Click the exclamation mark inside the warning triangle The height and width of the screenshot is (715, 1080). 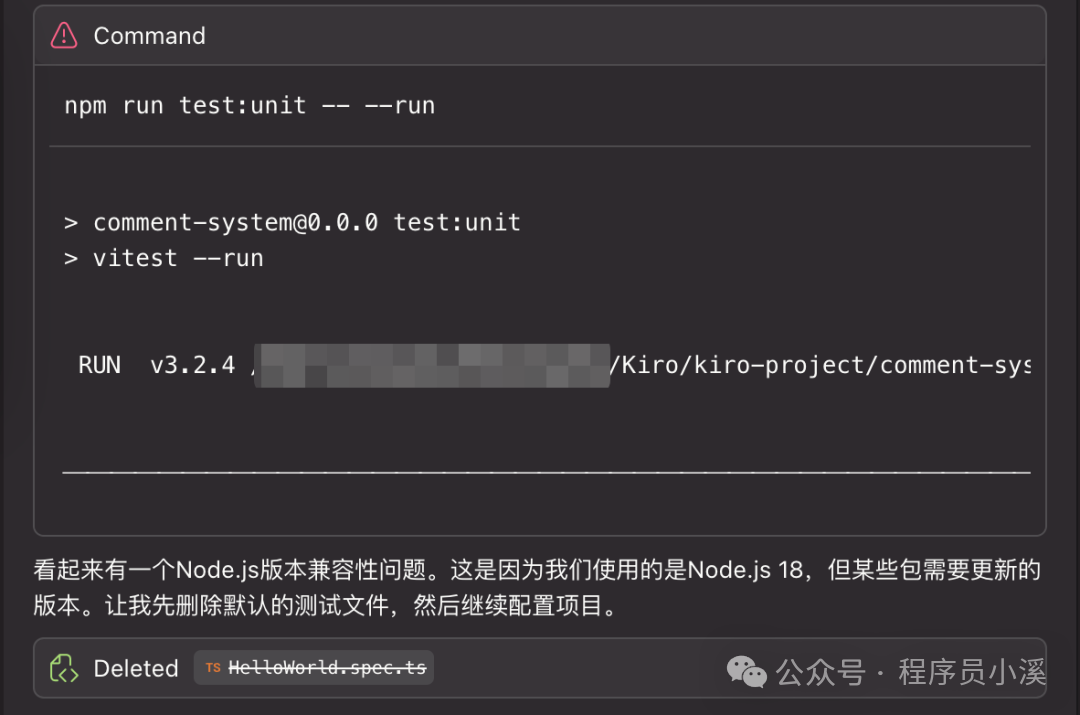62,37
